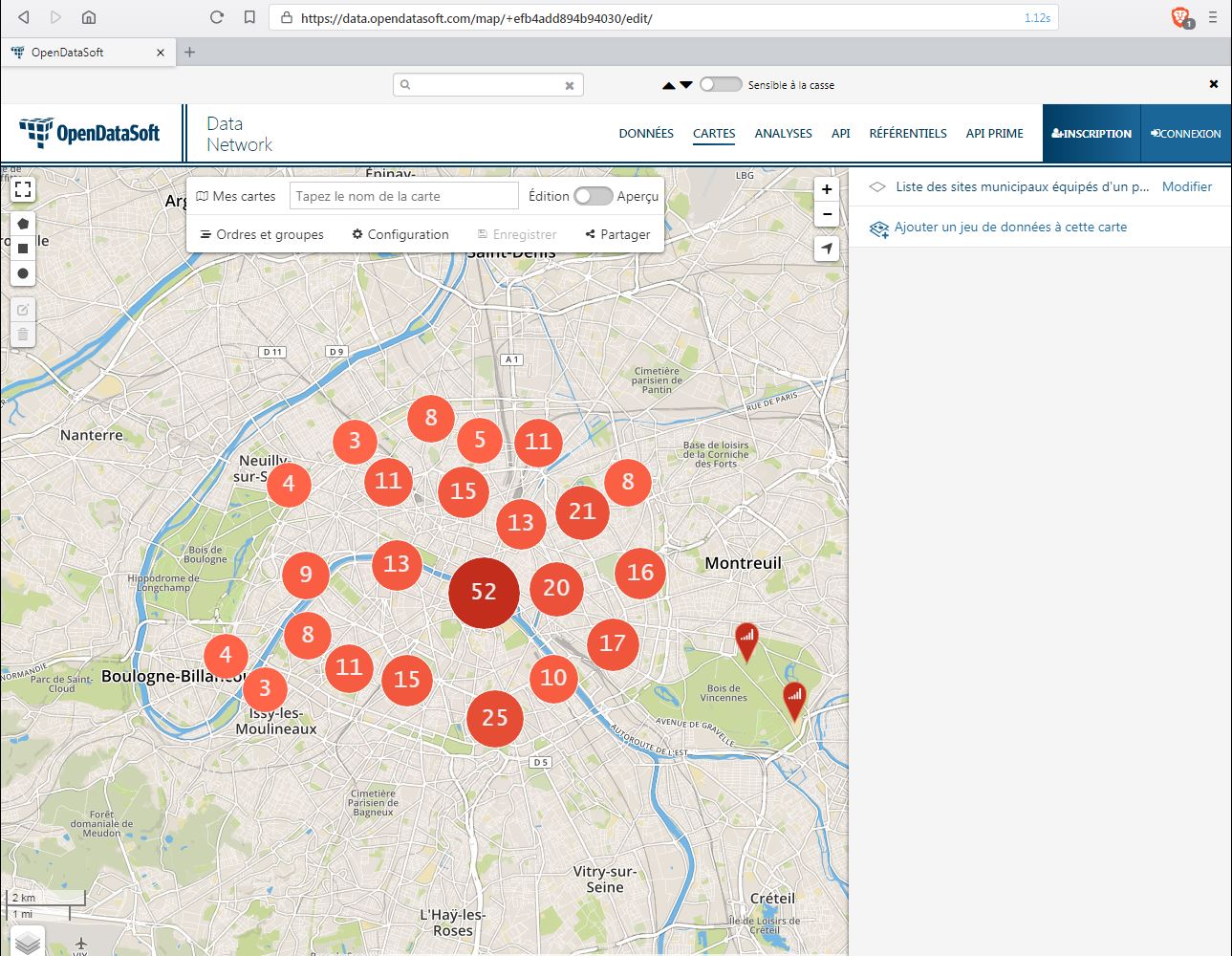Click the Brave Shields icon
The height and width of the screenshot is (956, 1232).
tap(1180, 17)
